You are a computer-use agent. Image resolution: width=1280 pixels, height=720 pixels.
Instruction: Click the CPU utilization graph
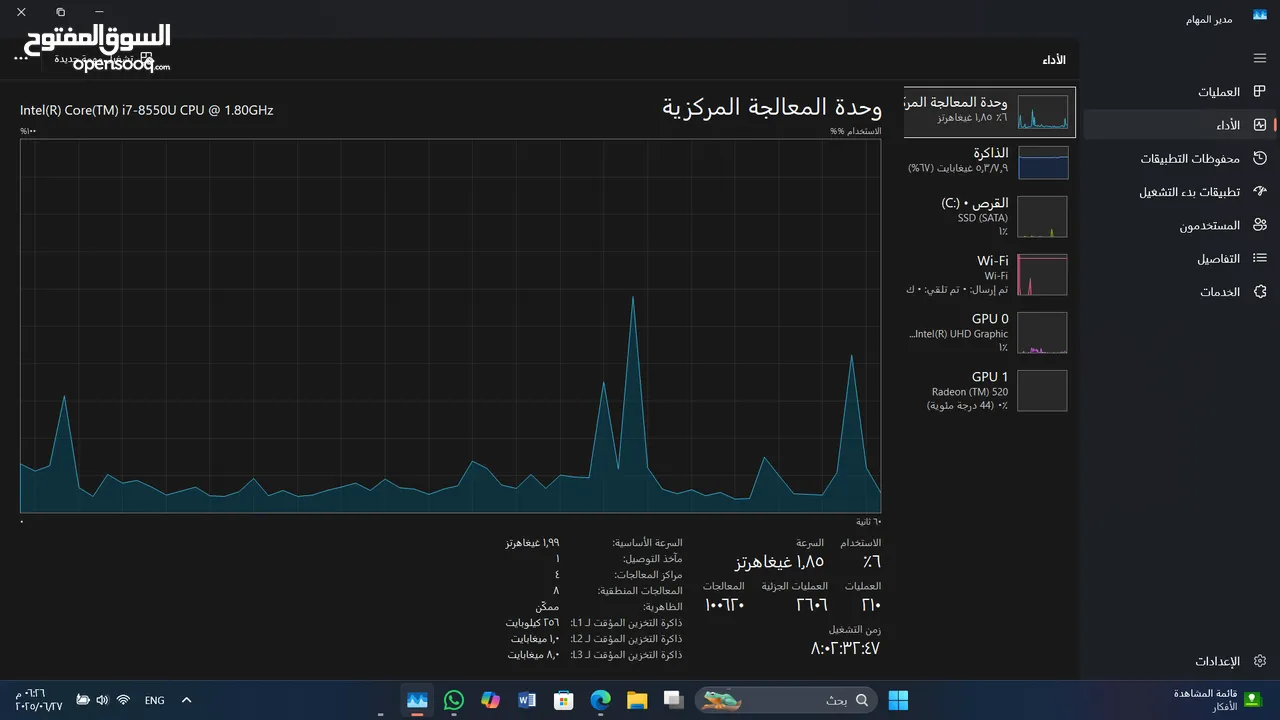click(450, 326)
